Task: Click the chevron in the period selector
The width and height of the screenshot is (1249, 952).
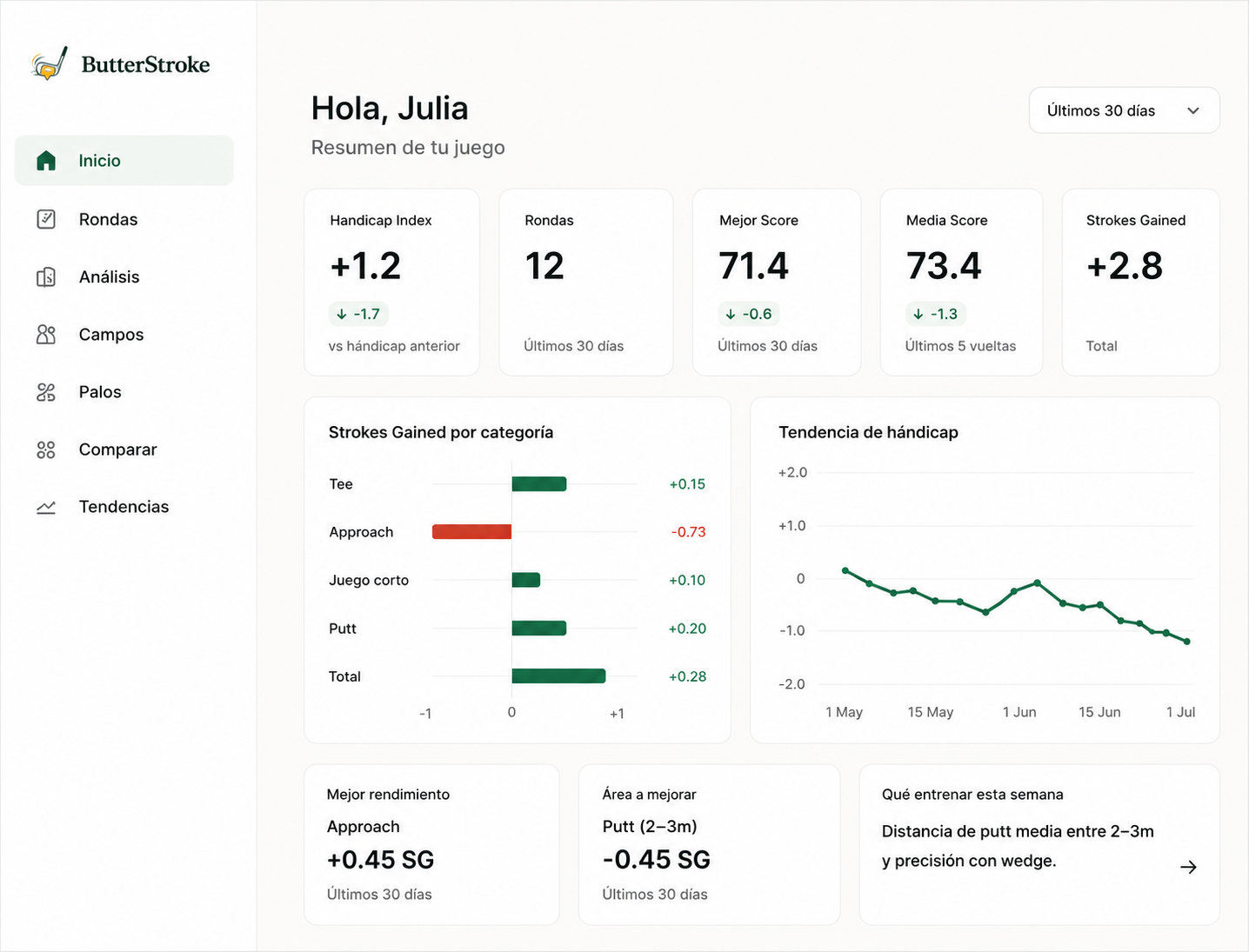Action: pyautogui.click(x=1193, y=110)
